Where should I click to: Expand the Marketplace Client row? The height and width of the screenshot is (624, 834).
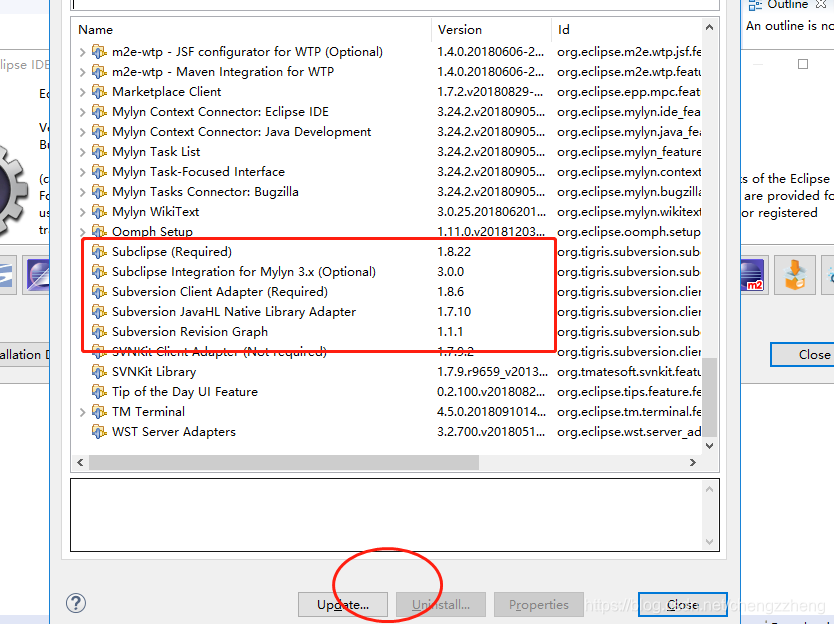click(x=82, y=92)
